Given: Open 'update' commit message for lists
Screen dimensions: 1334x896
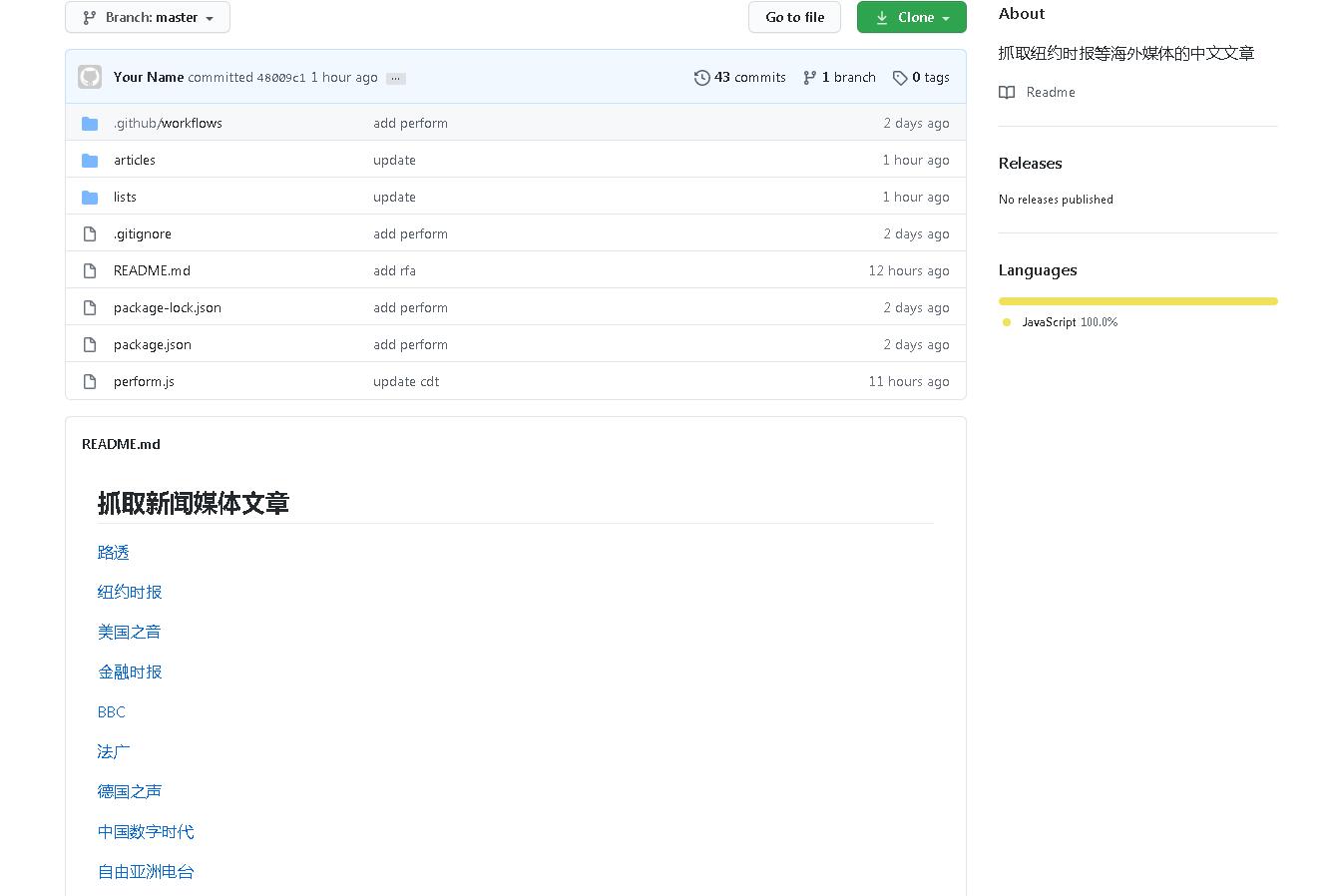Looking at the screenshot, I should click(394, 197).
